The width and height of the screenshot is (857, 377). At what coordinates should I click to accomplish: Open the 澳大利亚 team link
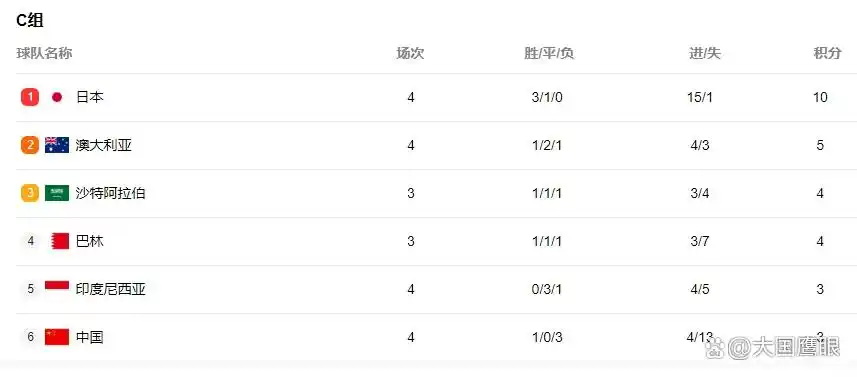[104, 145]
